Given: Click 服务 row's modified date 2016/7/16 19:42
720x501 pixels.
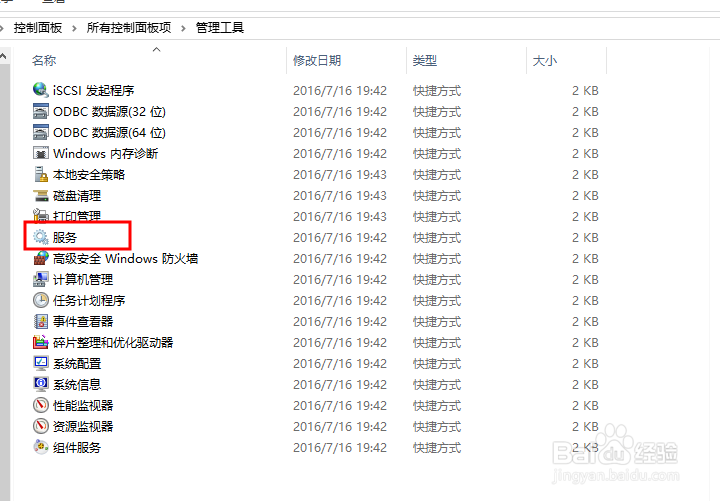Looking at the screenshot, I should coord(340,237).
